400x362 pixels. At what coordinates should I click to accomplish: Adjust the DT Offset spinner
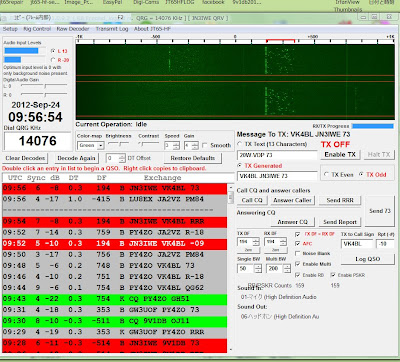[x=116, y=158]
